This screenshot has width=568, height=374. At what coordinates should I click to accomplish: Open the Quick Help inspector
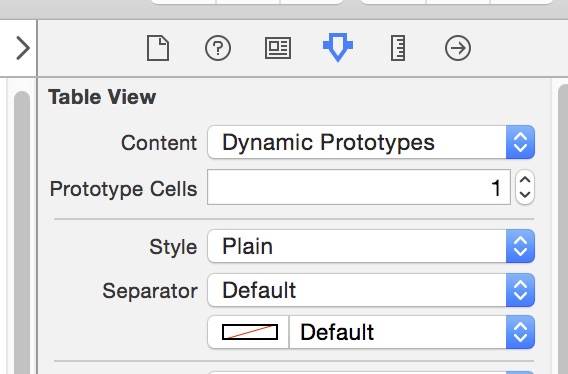tap(218, 48)
